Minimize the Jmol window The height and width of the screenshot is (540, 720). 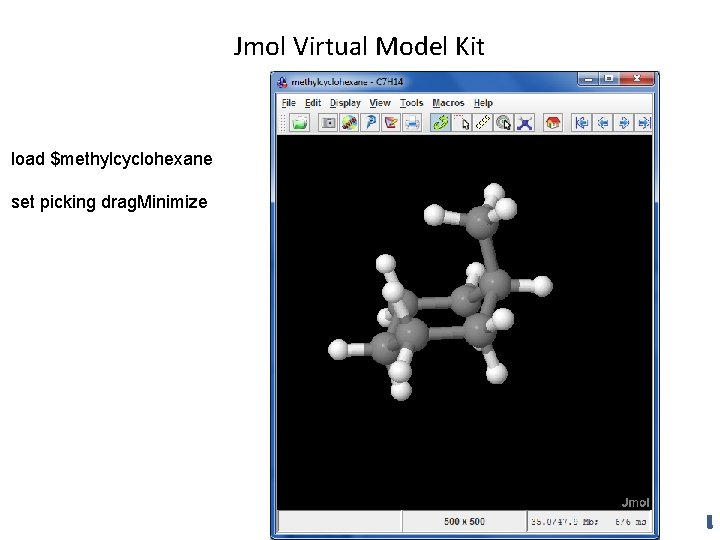pyautogui.click(x=589, y=79)
